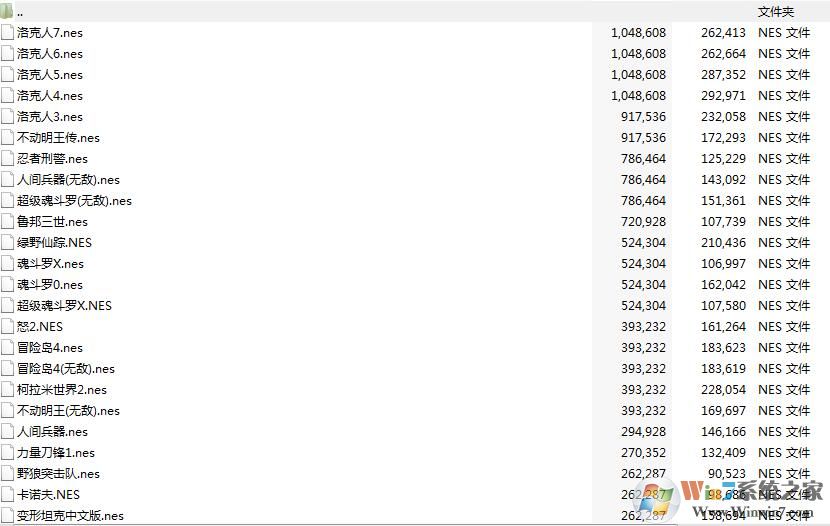Click the file icon next to 冒险岛4.nes
The height and width of the screenshot is (526, 830).
[x=7, y=347]
